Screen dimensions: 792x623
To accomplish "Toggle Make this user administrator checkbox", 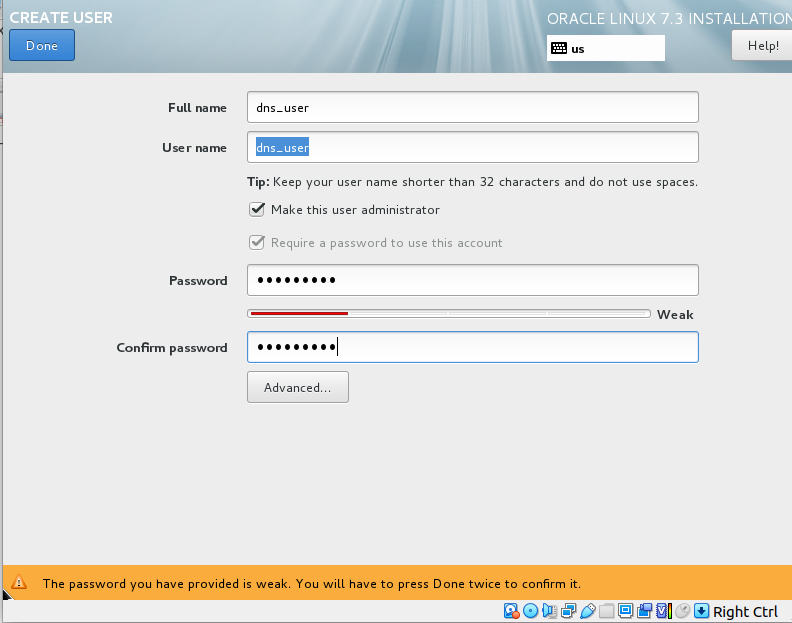I will 257,209.
